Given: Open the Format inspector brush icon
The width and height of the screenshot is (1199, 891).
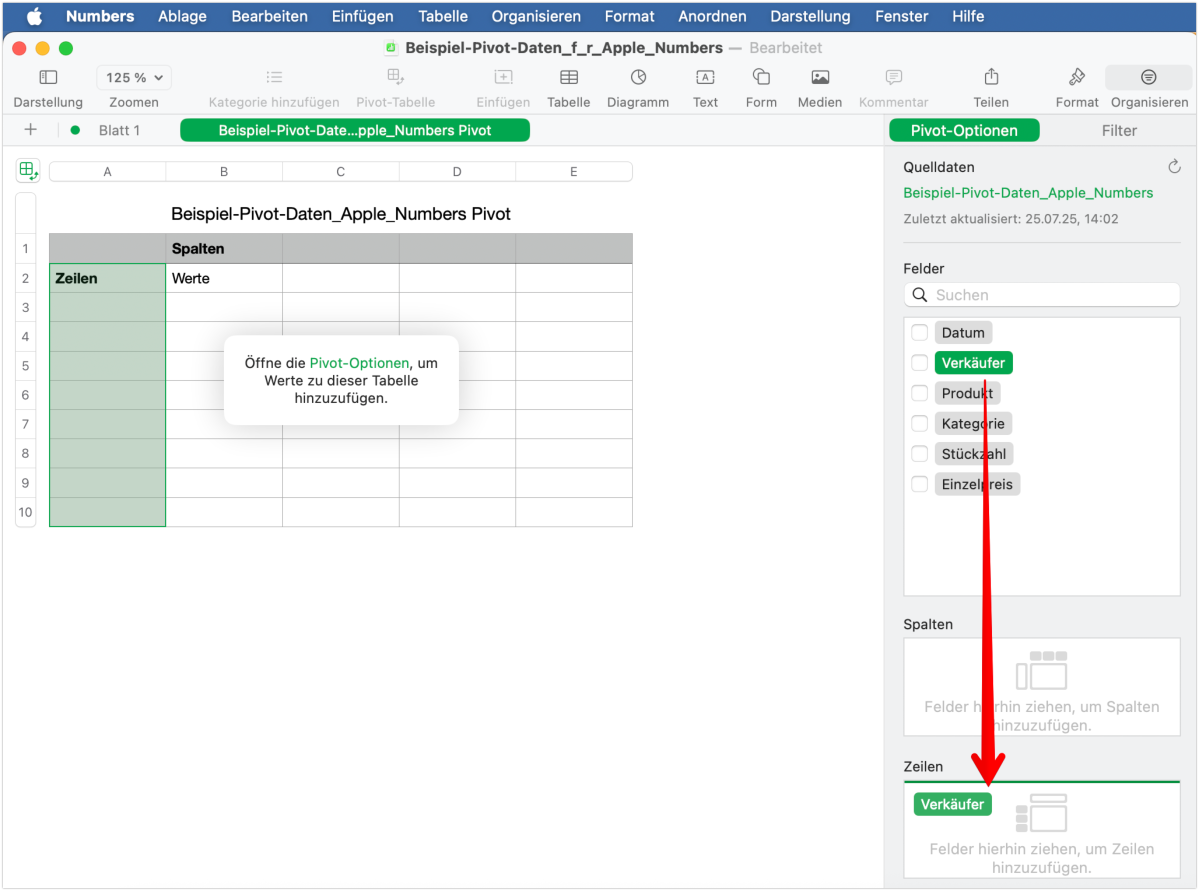Looking at the screenshot, I should tap(1077, 76).
